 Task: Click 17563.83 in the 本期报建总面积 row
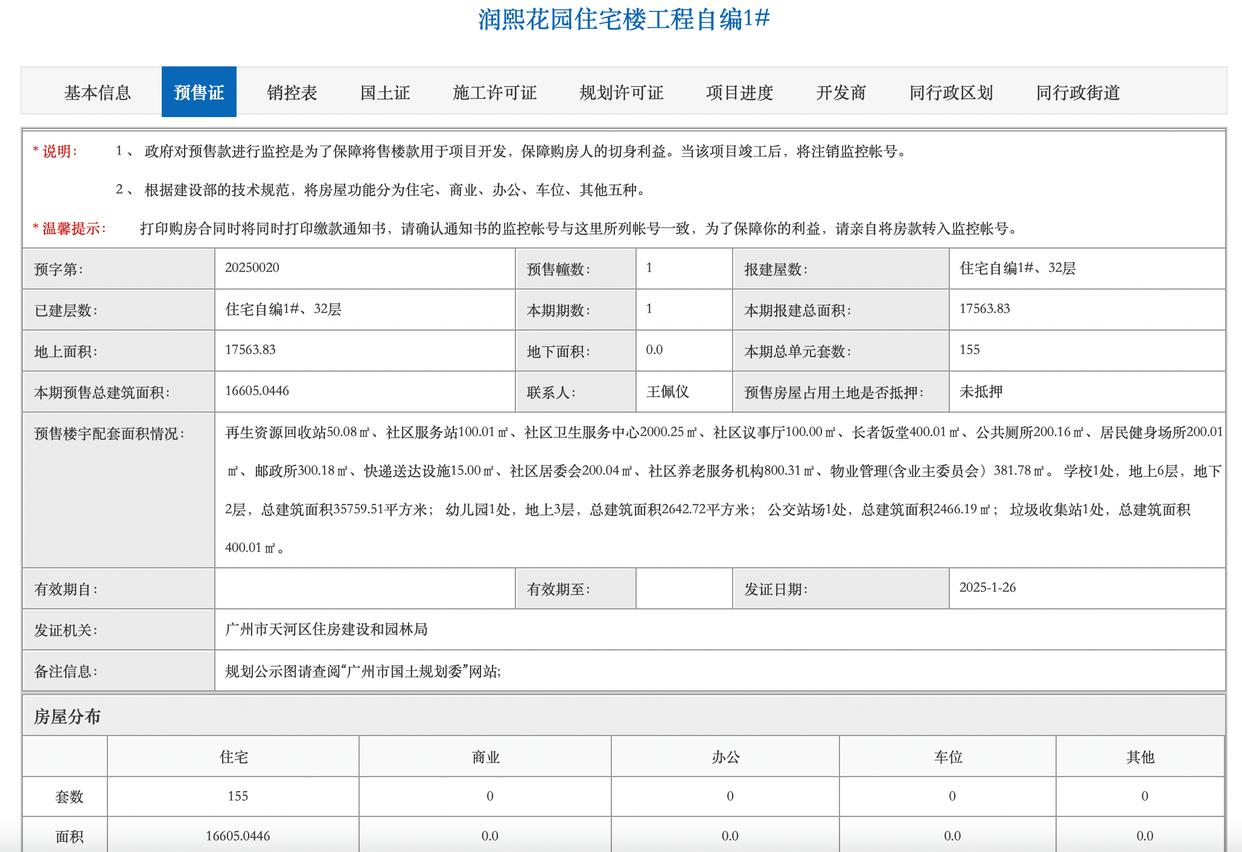pos(985,309)
